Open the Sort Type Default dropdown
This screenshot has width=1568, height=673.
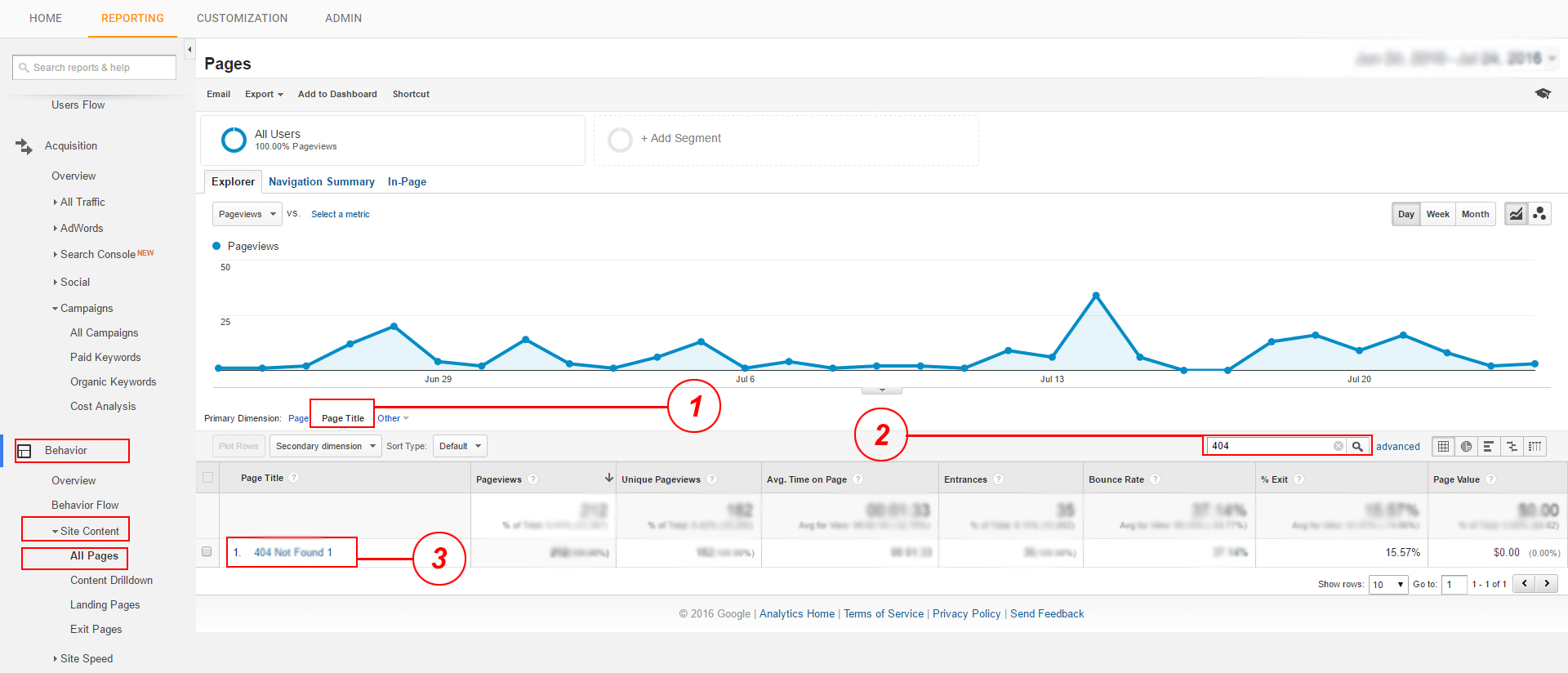tap(460, 446)
